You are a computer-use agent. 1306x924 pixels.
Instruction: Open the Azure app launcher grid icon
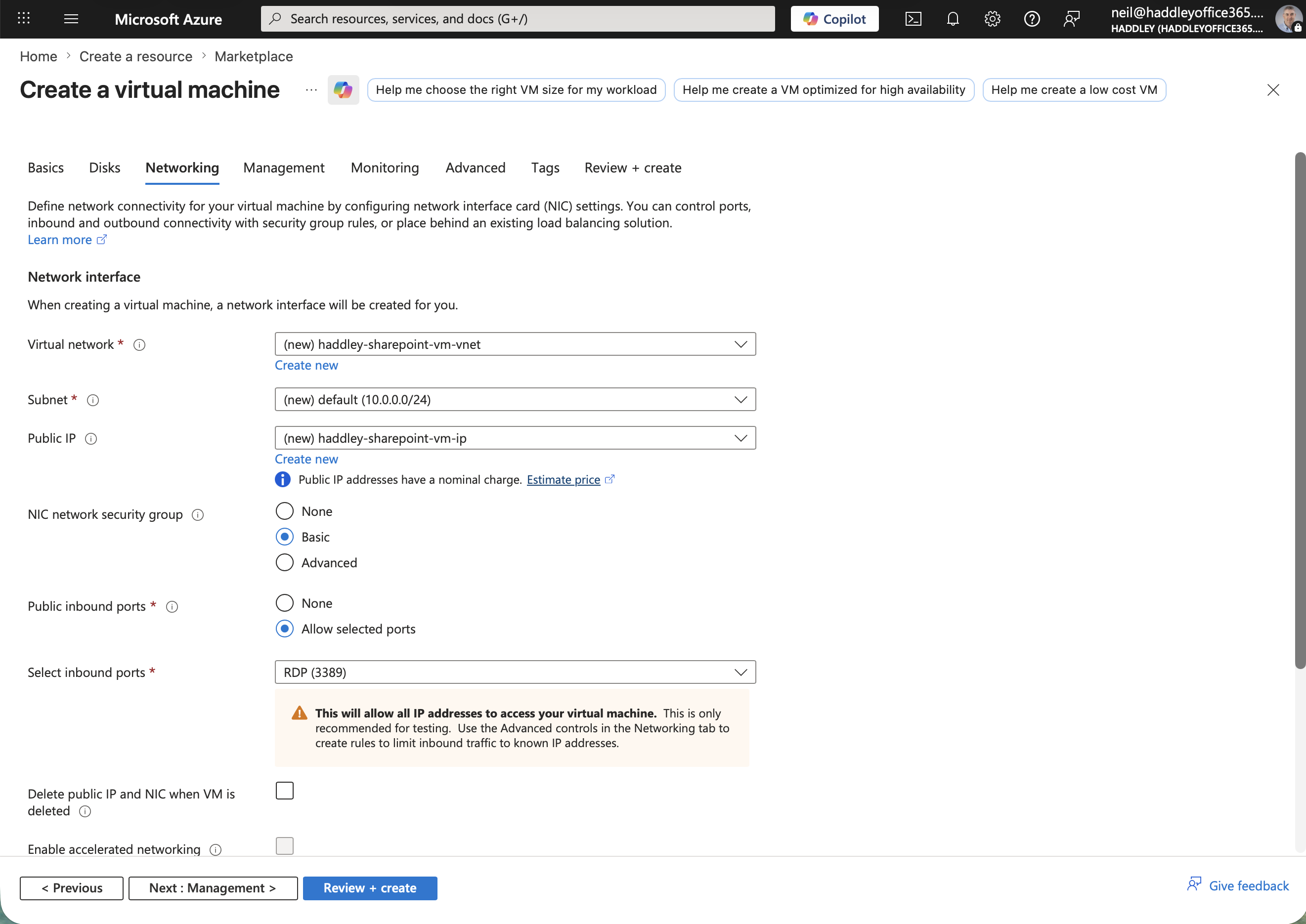(x=23, y=19)
